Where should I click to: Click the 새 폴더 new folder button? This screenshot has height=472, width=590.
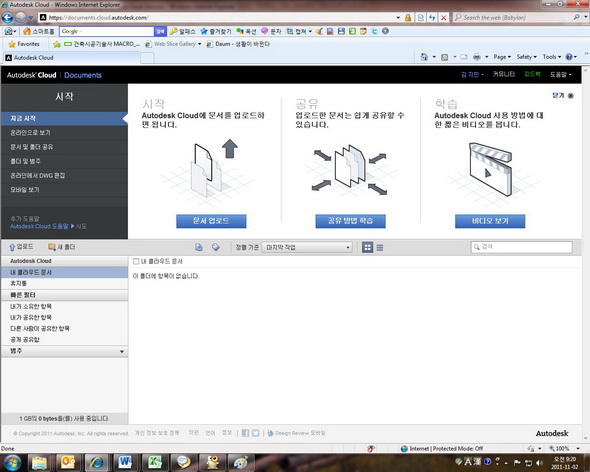[x=62, y=247]
